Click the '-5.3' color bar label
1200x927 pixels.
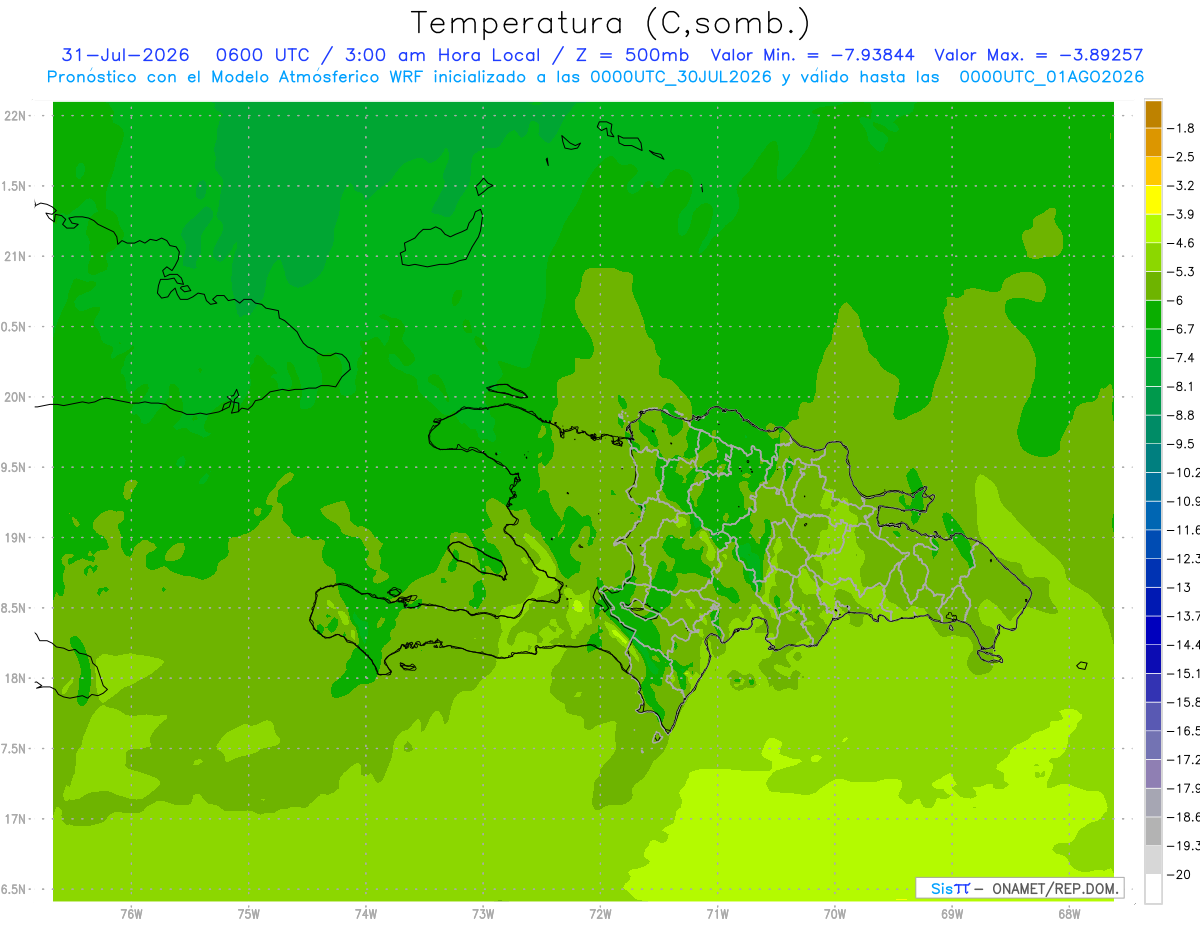tap(1181, 271)
